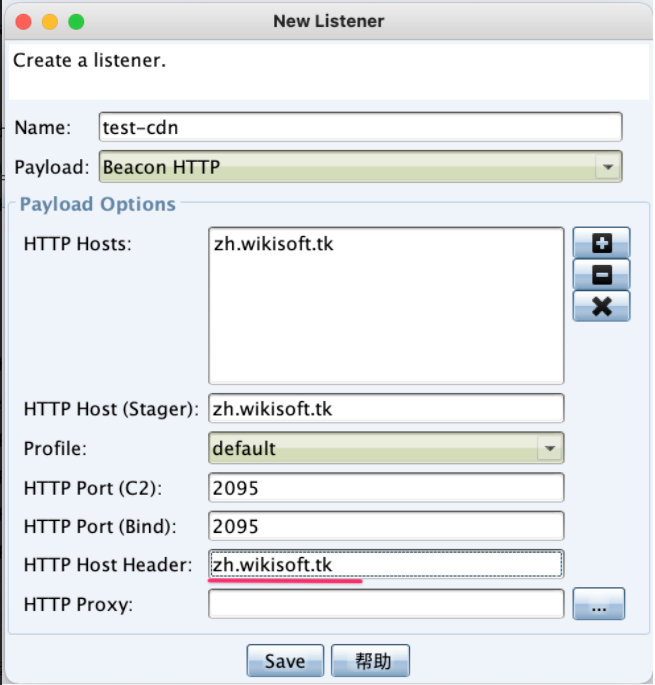Click the HTTP Port (Bind) field

coord(385,526)
